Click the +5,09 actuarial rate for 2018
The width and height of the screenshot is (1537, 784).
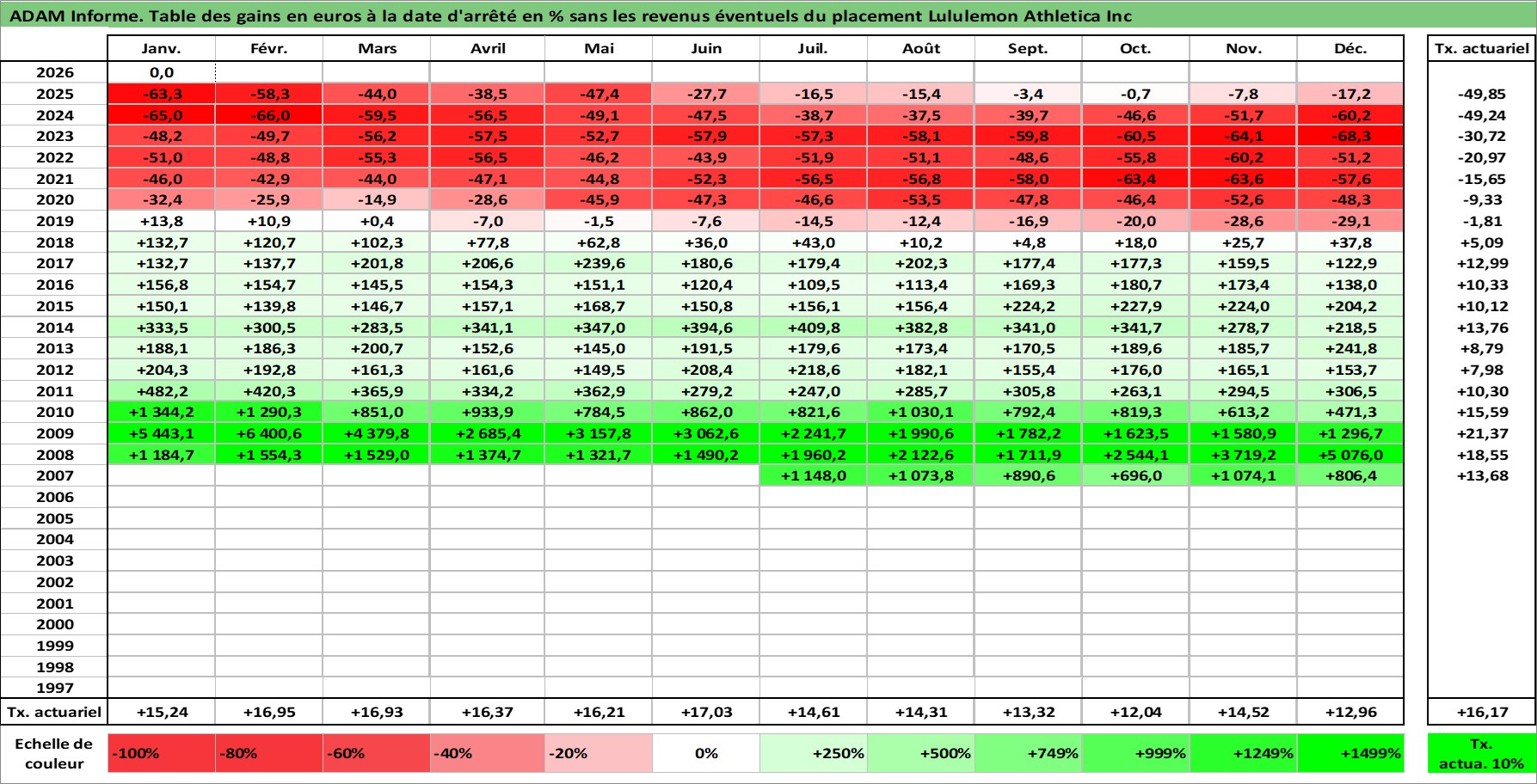coord(1482,242)
